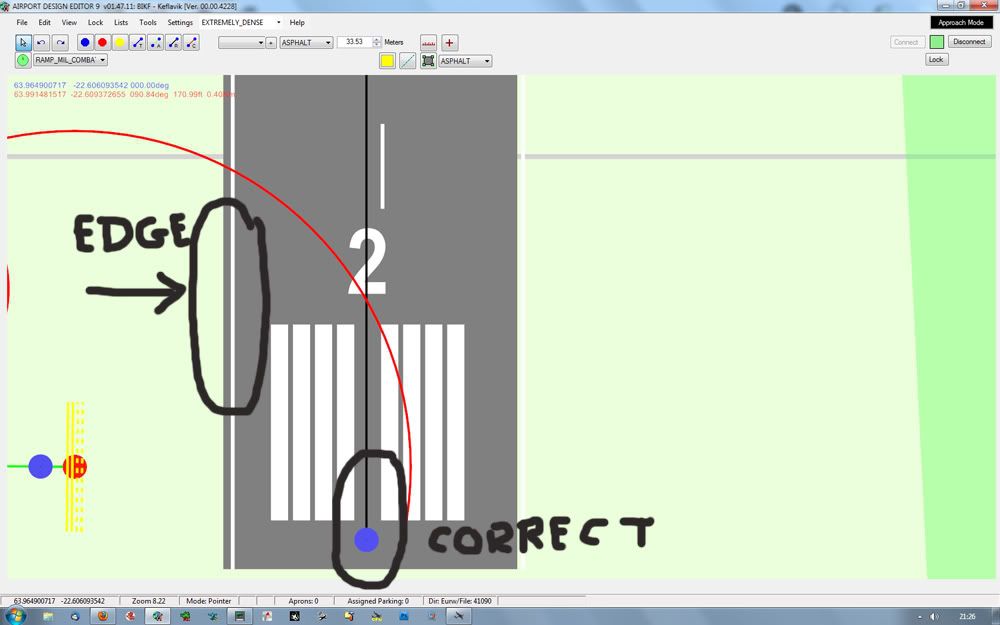The image size is (1000, 625).
Task: Open the RAMP_MIL_COMBAT parking type dropdown
Action: click(70, 60)
